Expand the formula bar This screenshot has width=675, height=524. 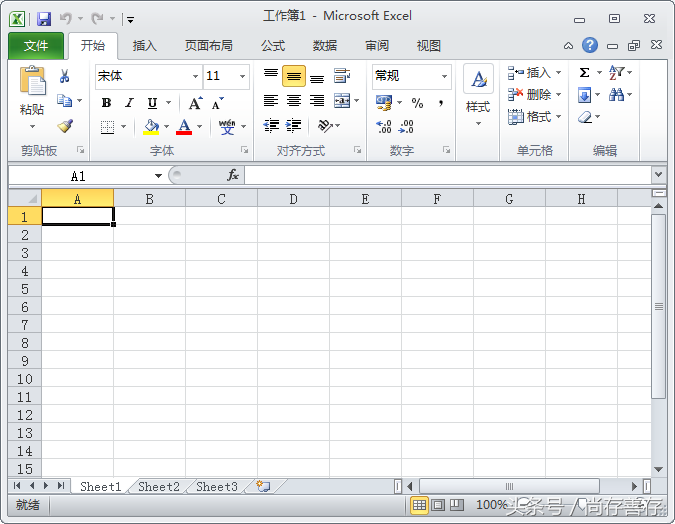coord(658,175)
